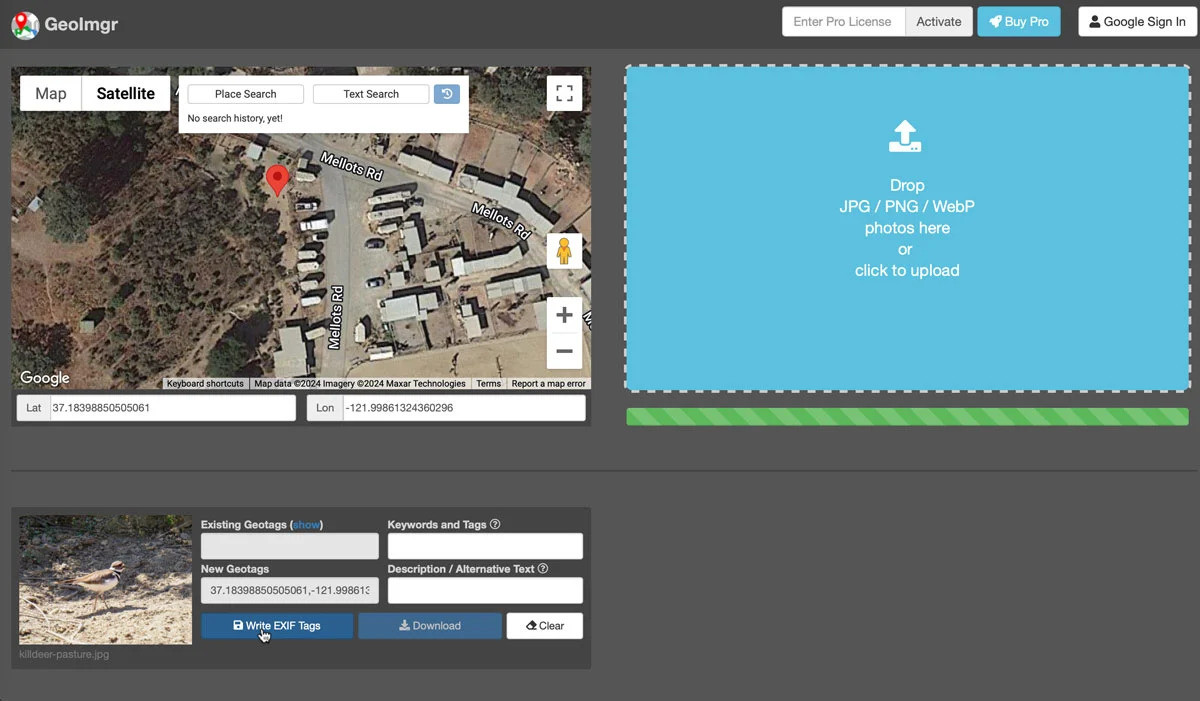Click the Google logo on map

coord(45,378)
